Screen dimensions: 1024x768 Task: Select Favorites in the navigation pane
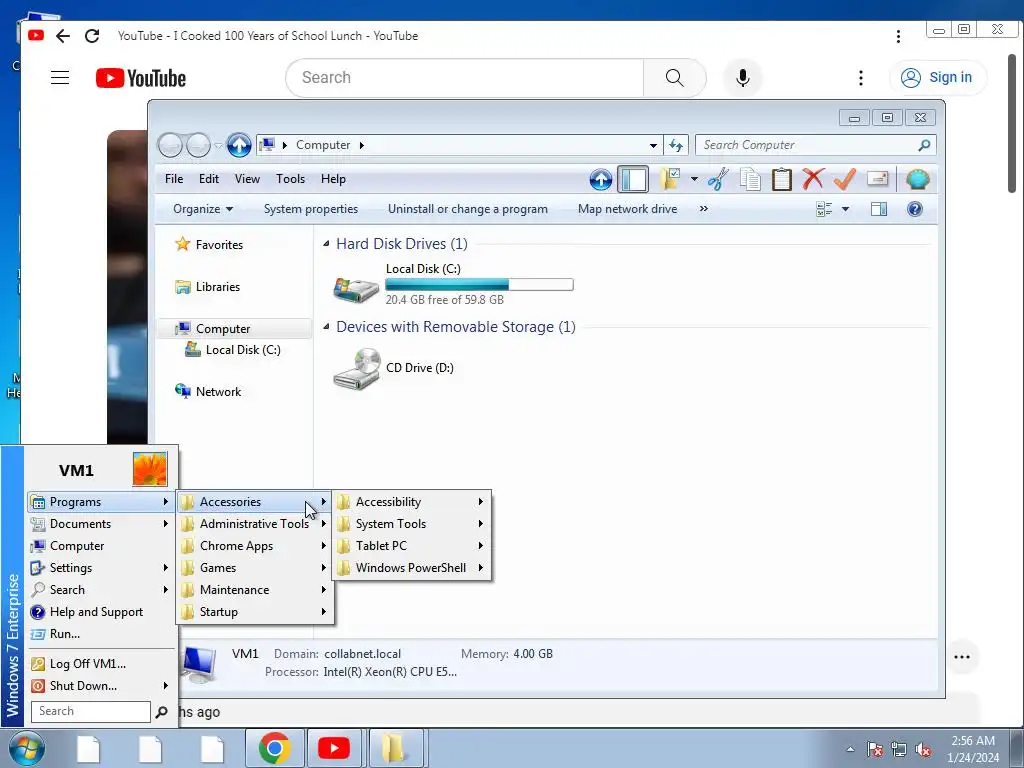[x=209, y=245]
